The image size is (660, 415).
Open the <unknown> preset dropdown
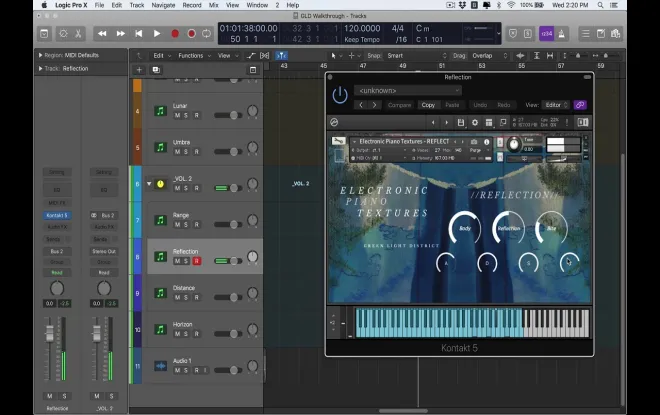(407, 90)
